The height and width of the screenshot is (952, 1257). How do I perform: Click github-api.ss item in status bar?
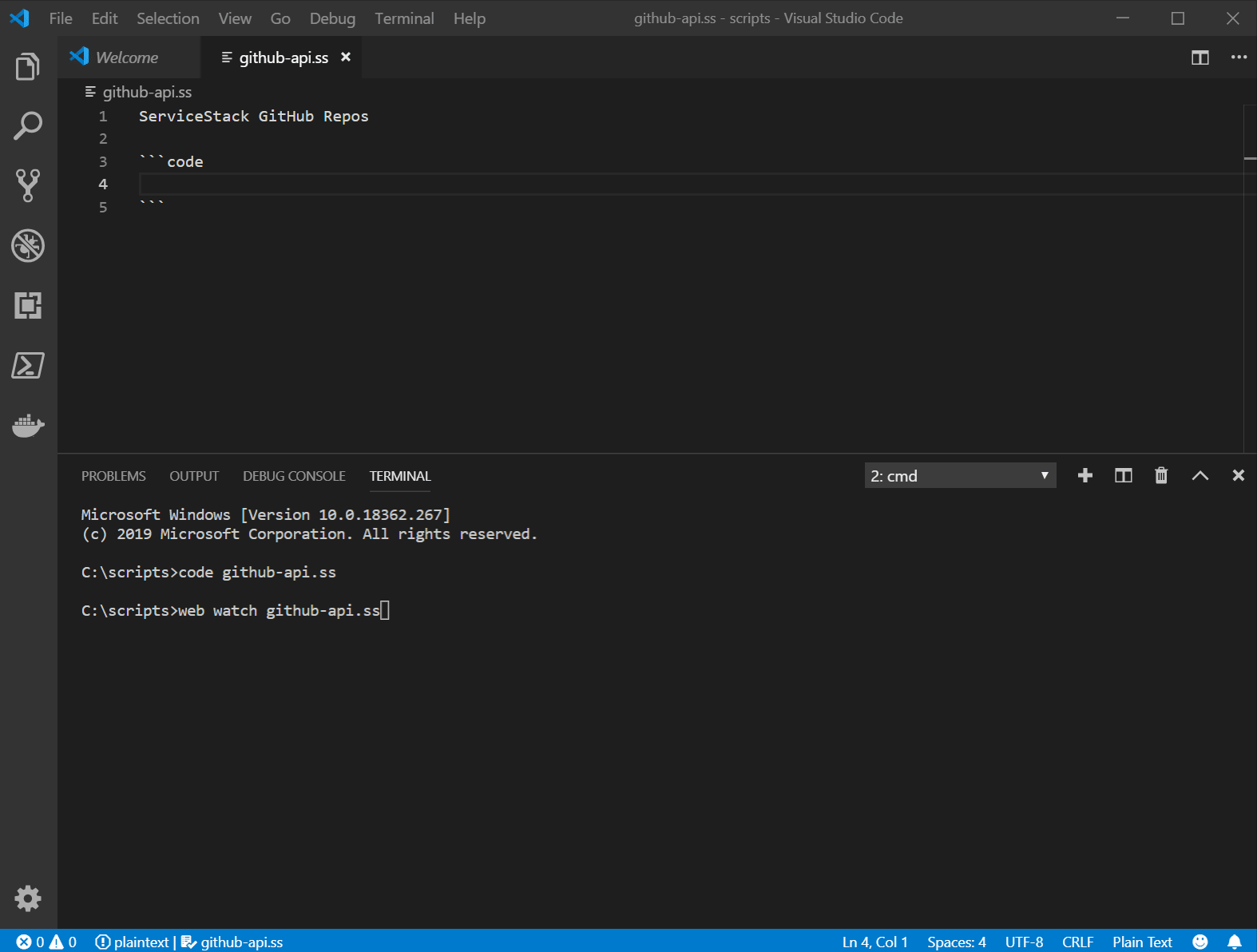[x=232, y=942]
